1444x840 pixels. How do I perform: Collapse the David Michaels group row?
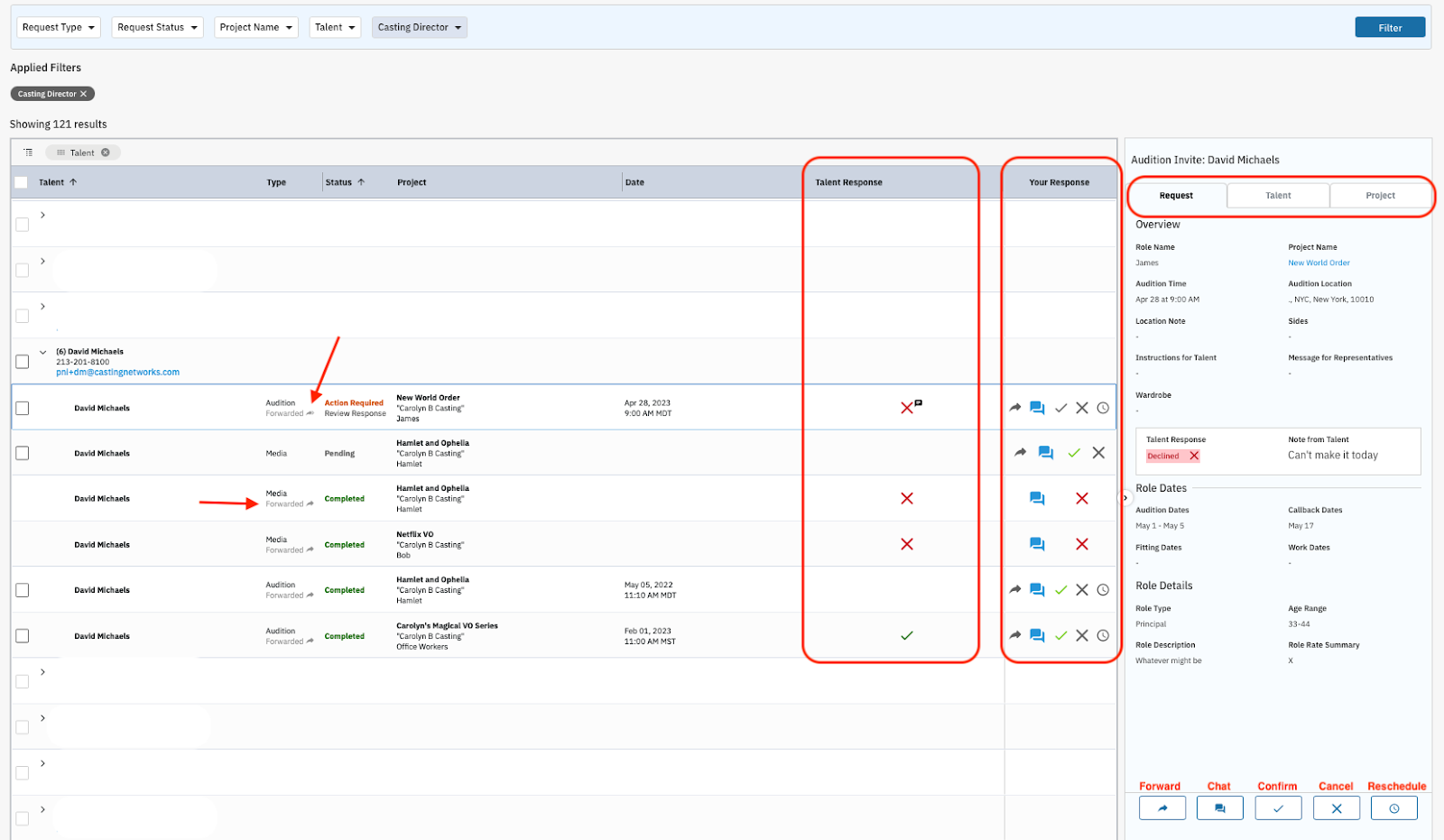pos(42,352)
